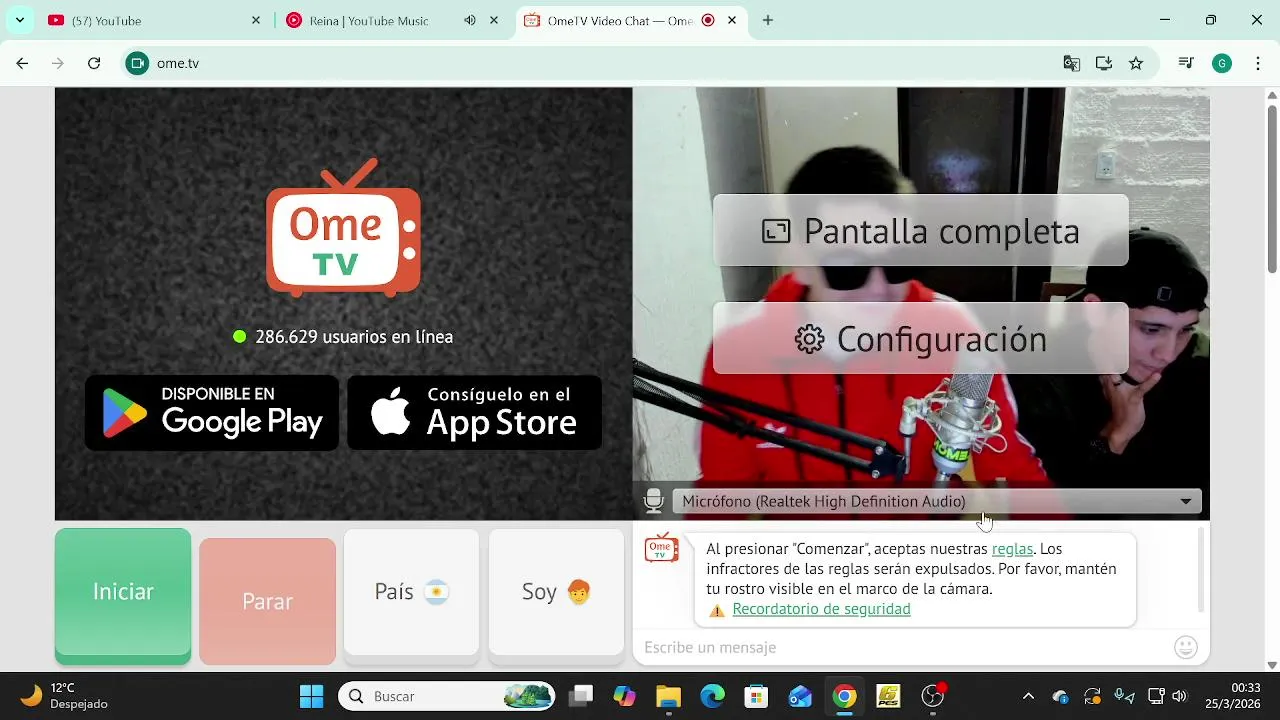Open the weather widget showing 12°C
The width and height of the screenshot is (1280, 720).
click(x=65, y=696)
